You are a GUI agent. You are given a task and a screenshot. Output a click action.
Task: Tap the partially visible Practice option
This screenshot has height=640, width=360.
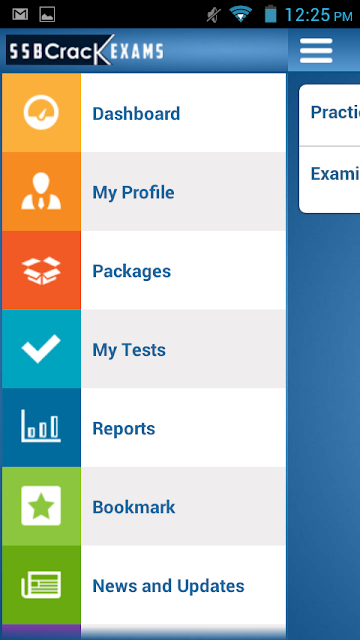tap(329, 116)
